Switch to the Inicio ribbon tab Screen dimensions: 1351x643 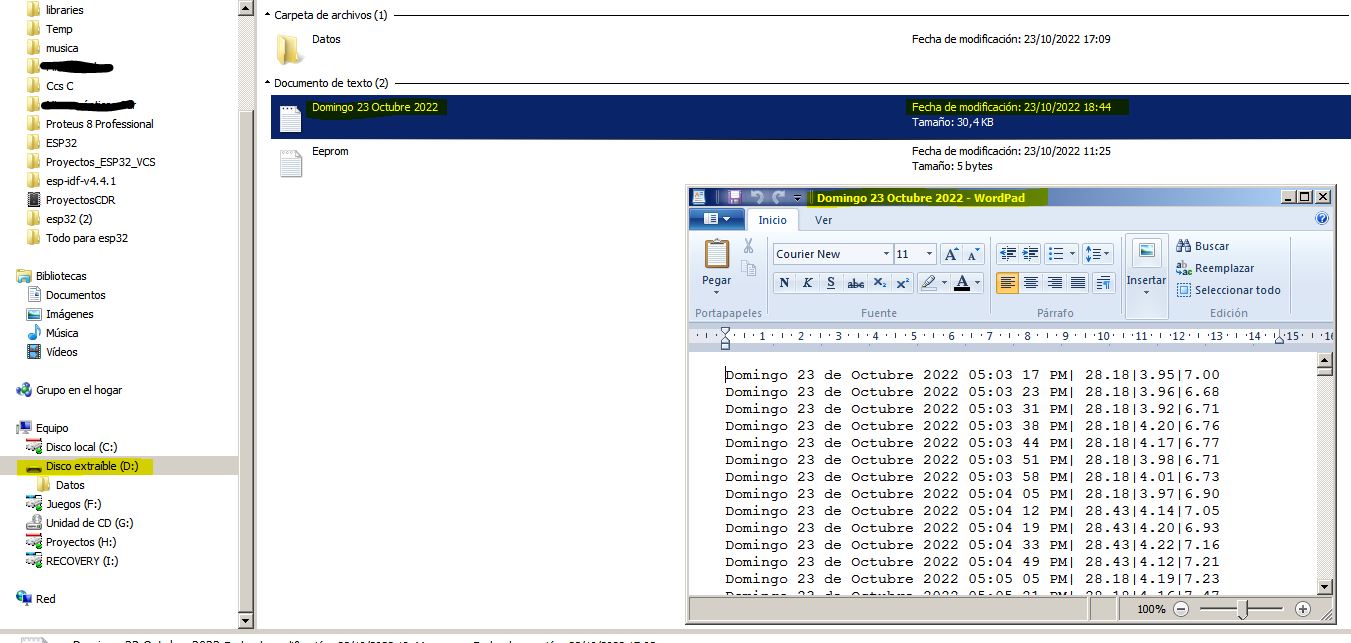772,220
